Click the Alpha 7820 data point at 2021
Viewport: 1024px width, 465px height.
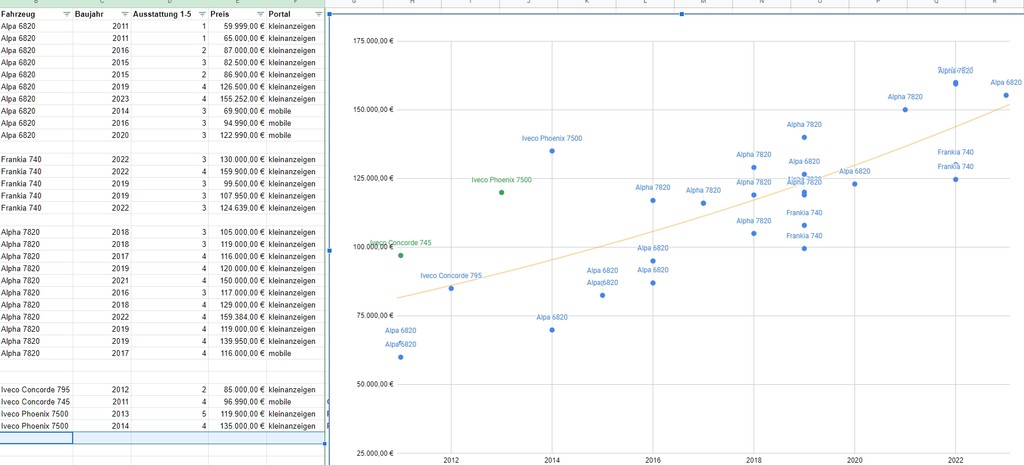tap(905, 110)
